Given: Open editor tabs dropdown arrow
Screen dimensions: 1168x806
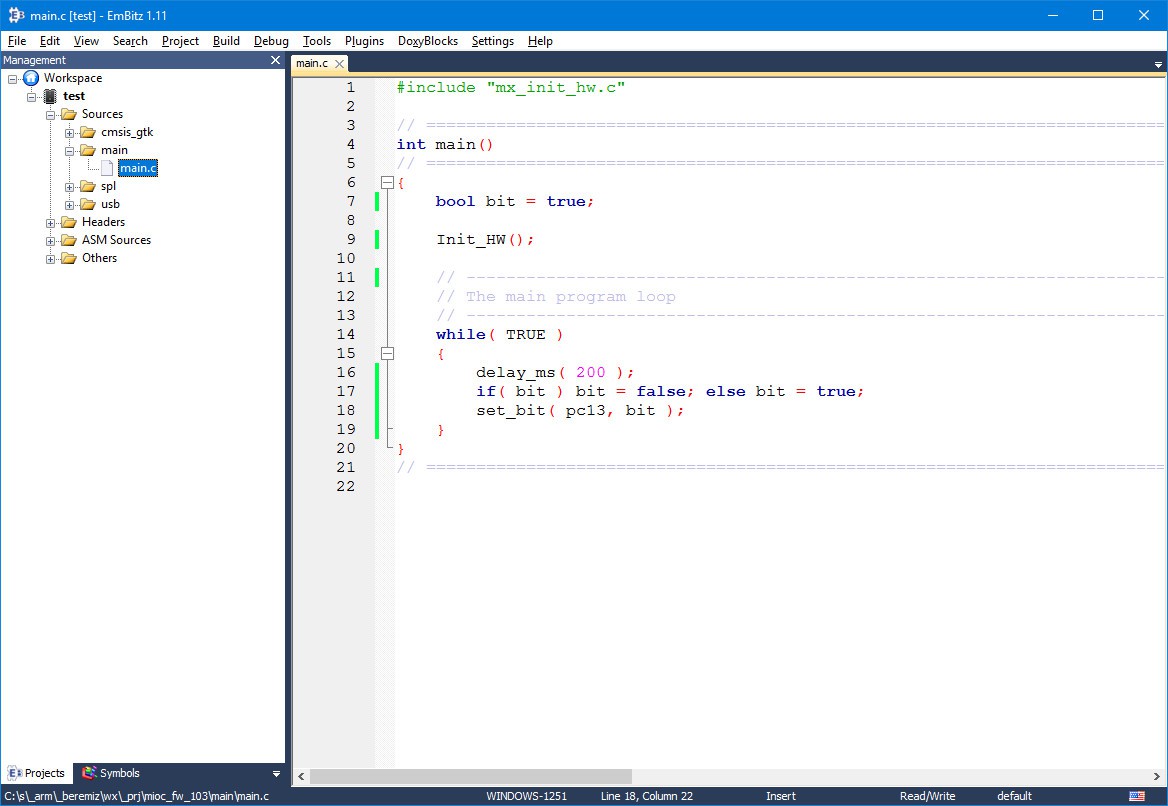Looking at the screenshot, I should (1158, 65).
